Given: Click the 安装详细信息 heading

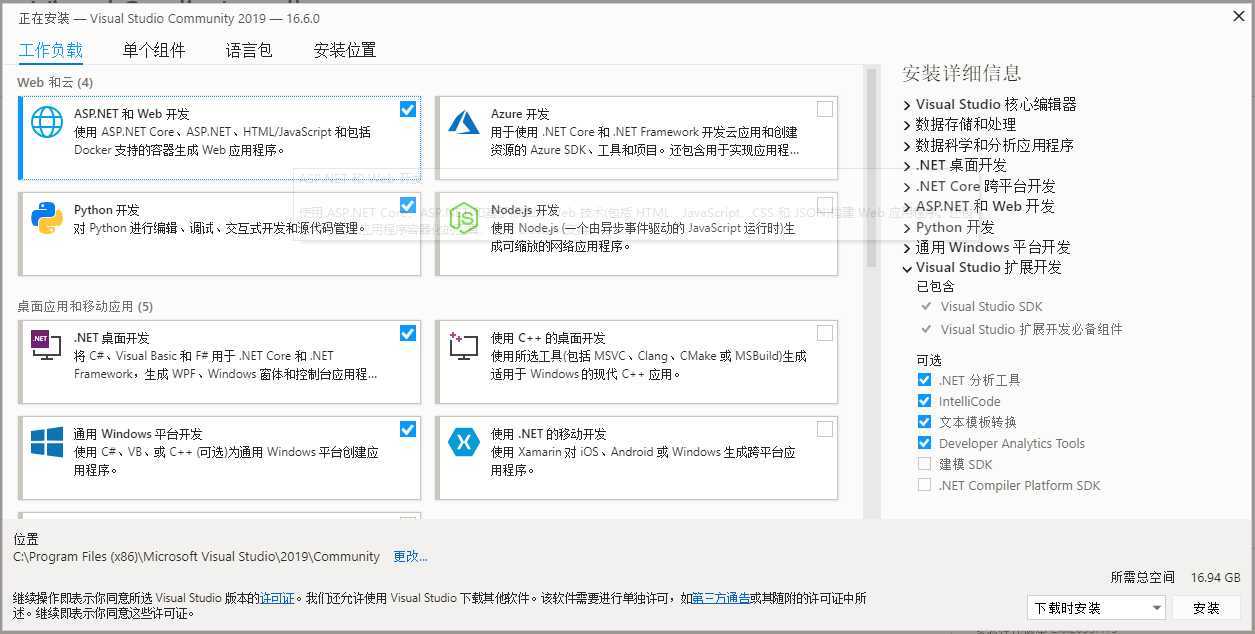Looking at the screenshot, I should [x=961, y=72].
